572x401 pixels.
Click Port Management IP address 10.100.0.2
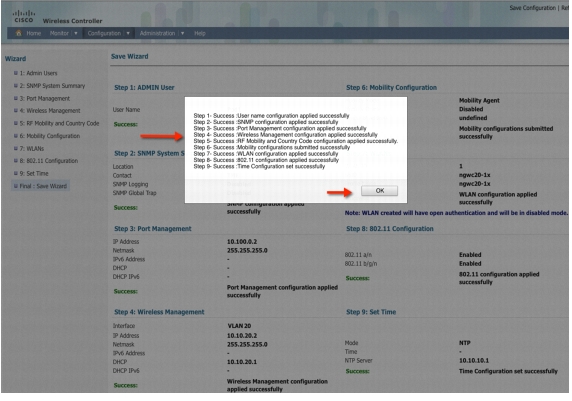[x=242, y=242]
